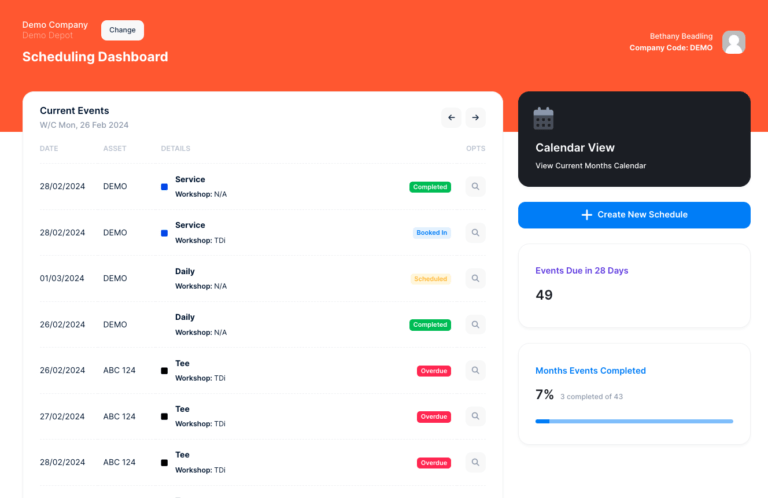Click the Scheduled status badge
Viewport: 768px width, 498px height.
431,279
